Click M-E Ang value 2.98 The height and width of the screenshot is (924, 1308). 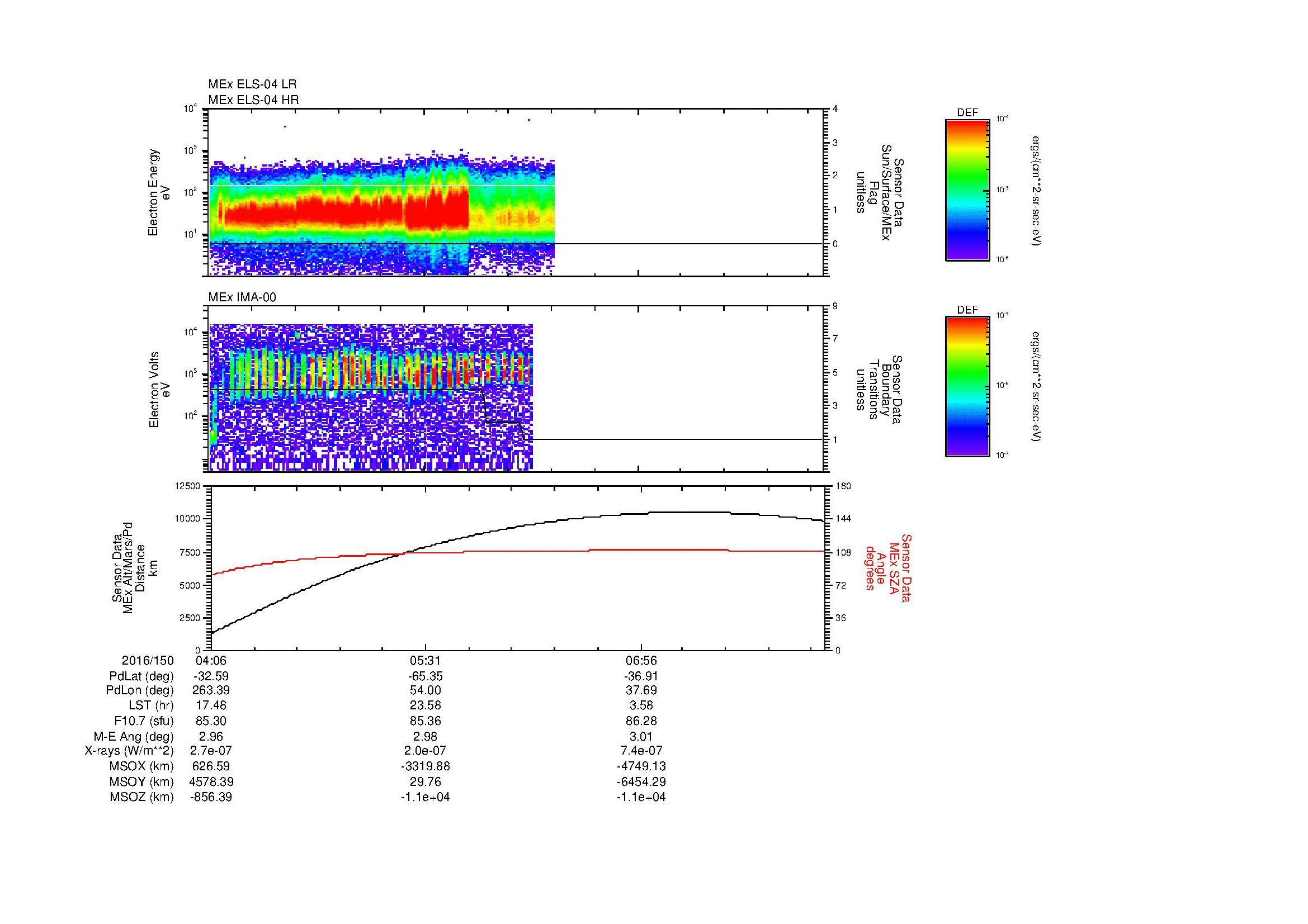coord(425,736)
